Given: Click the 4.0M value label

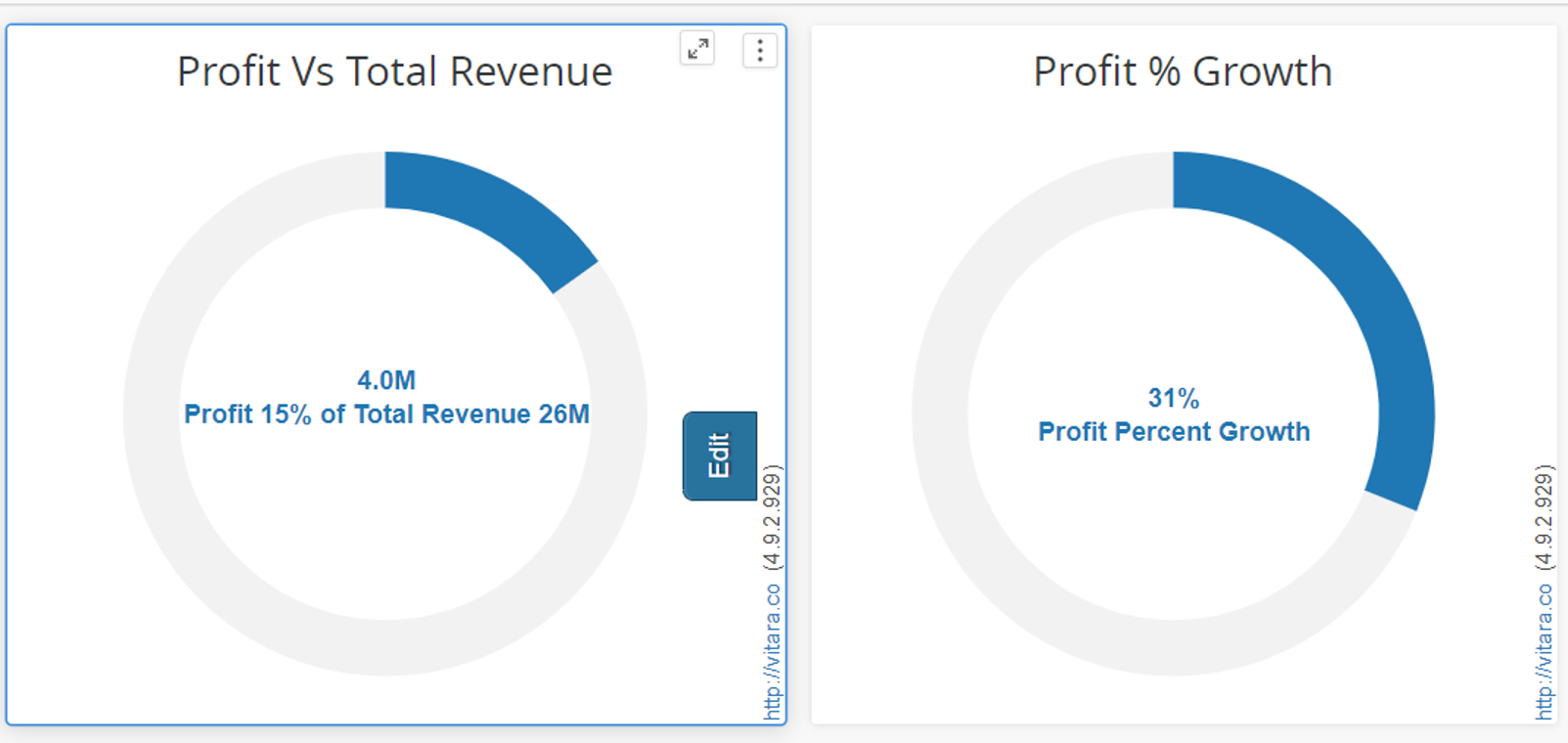Looking at the screenshot, I should click(386, 380).
